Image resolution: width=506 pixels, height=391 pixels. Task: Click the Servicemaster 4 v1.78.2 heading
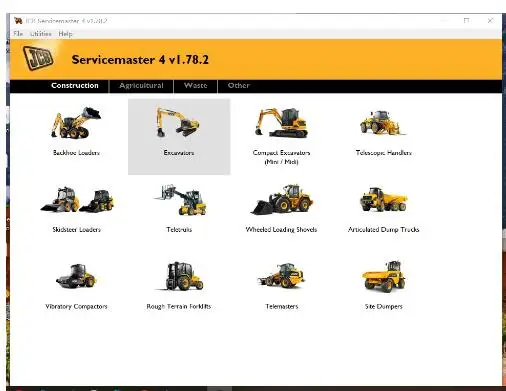140,60
